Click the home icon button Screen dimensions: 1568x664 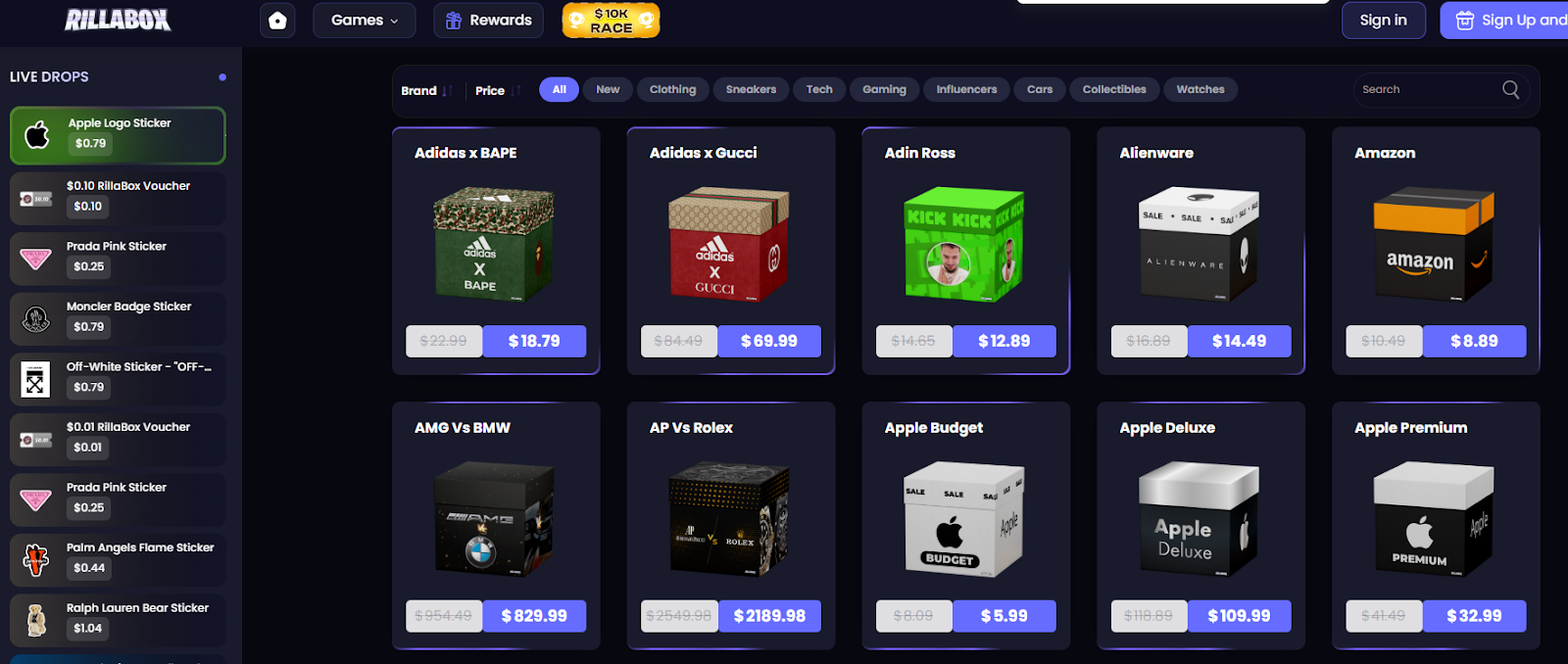277,20
